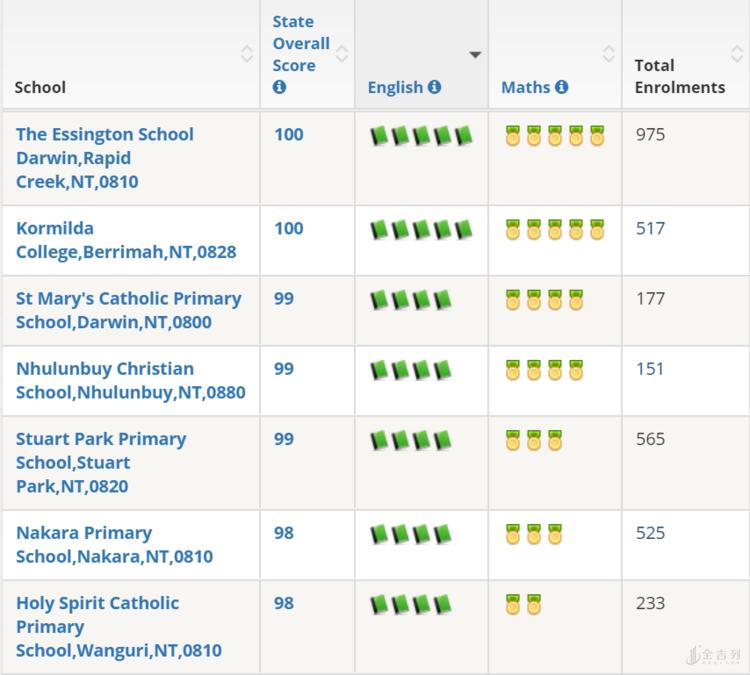Click the Total Enrolments header text
750x675 pixels.
680,77
